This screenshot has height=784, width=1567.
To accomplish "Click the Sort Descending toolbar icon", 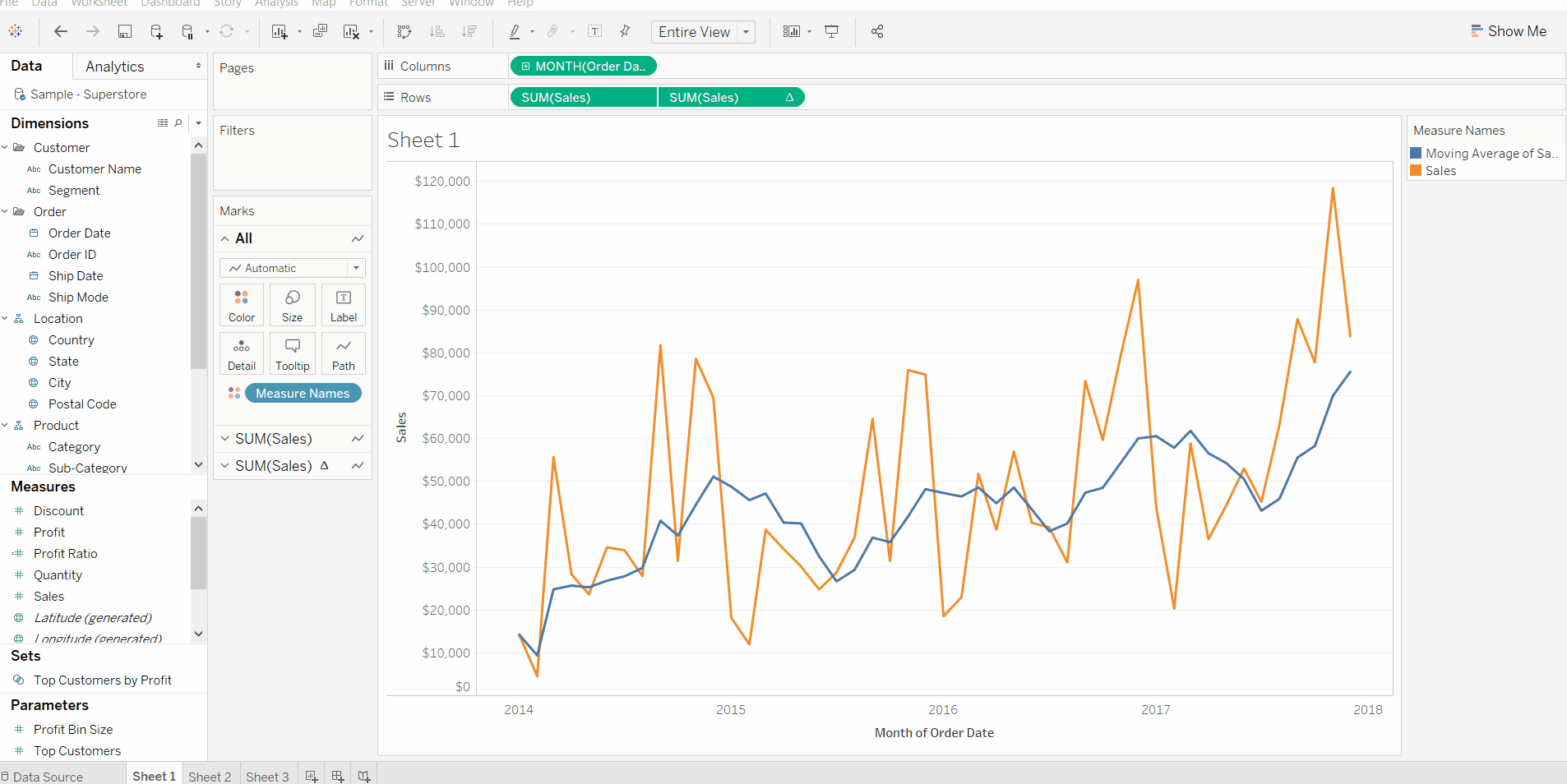I will click(469, 31).
